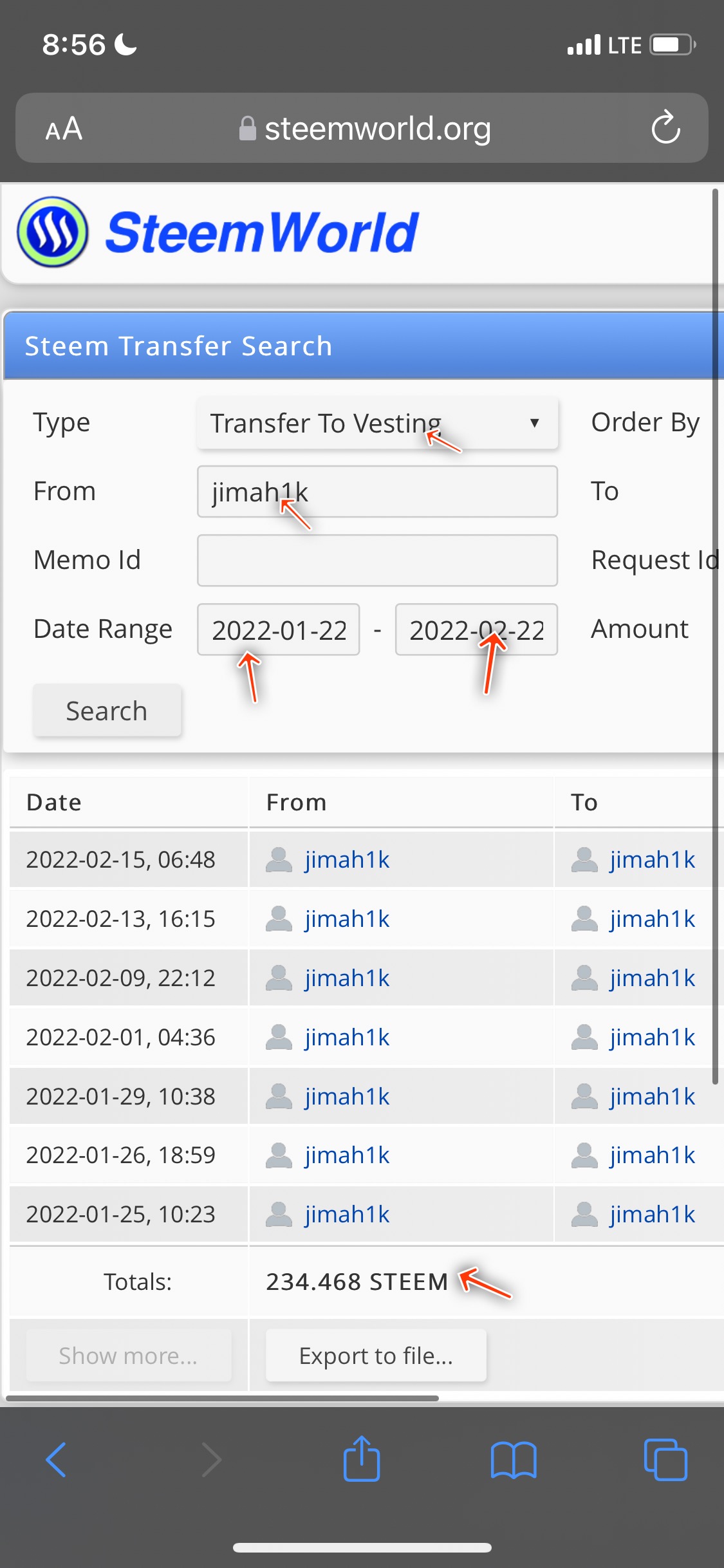Click the avatar icon in 2022-02-15 From cell

(279, 860)
